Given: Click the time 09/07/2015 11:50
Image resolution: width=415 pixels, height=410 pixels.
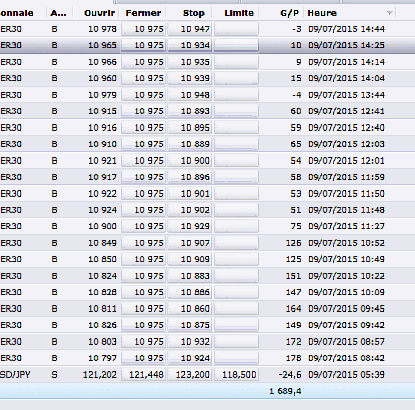Looking at the screenshot, I should (346, 194).
